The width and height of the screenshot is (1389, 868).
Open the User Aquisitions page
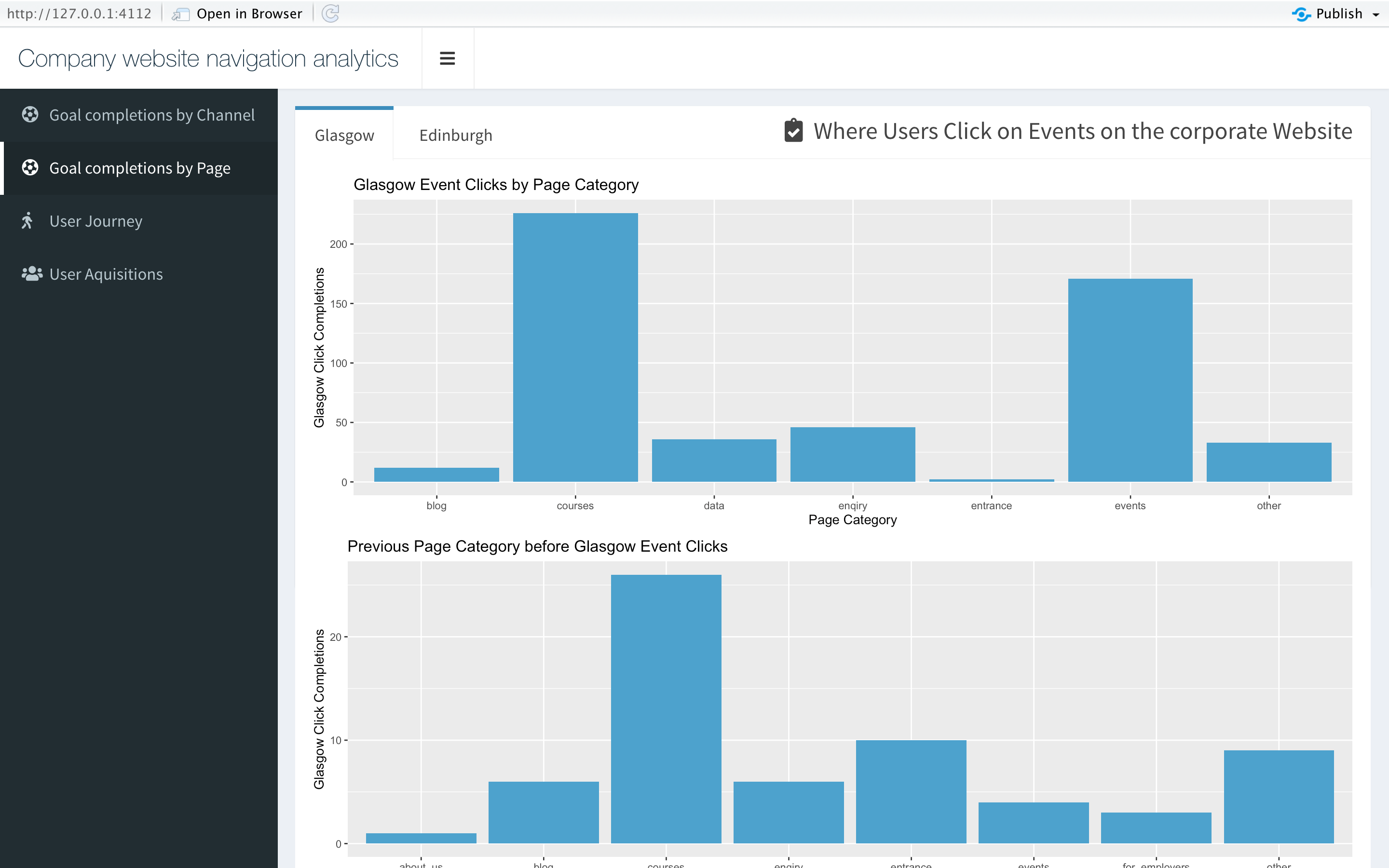(139, 274)
